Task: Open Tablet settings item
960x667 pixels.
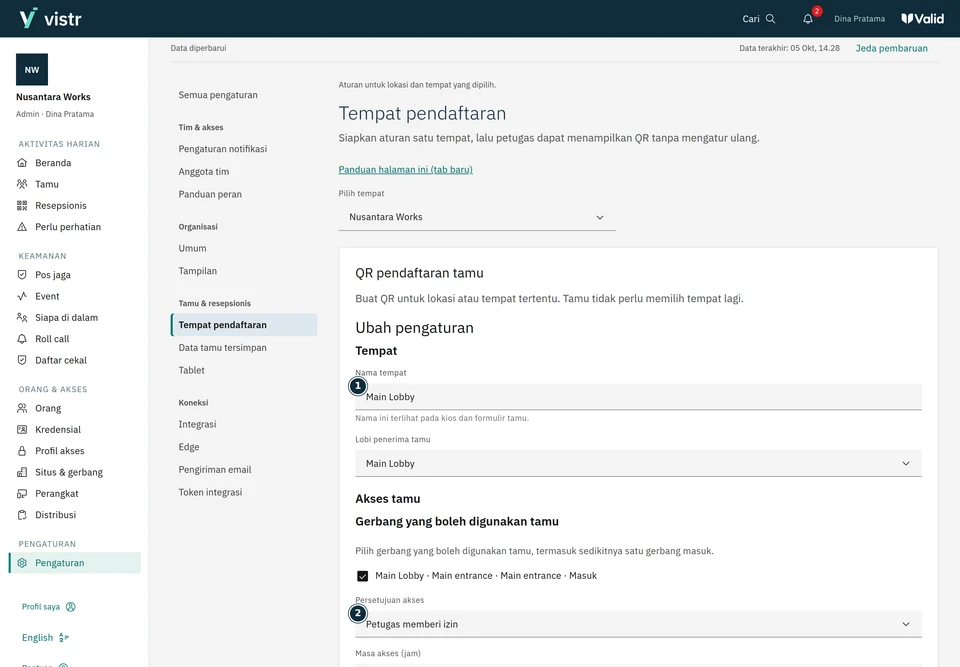Action: point(192,371)
